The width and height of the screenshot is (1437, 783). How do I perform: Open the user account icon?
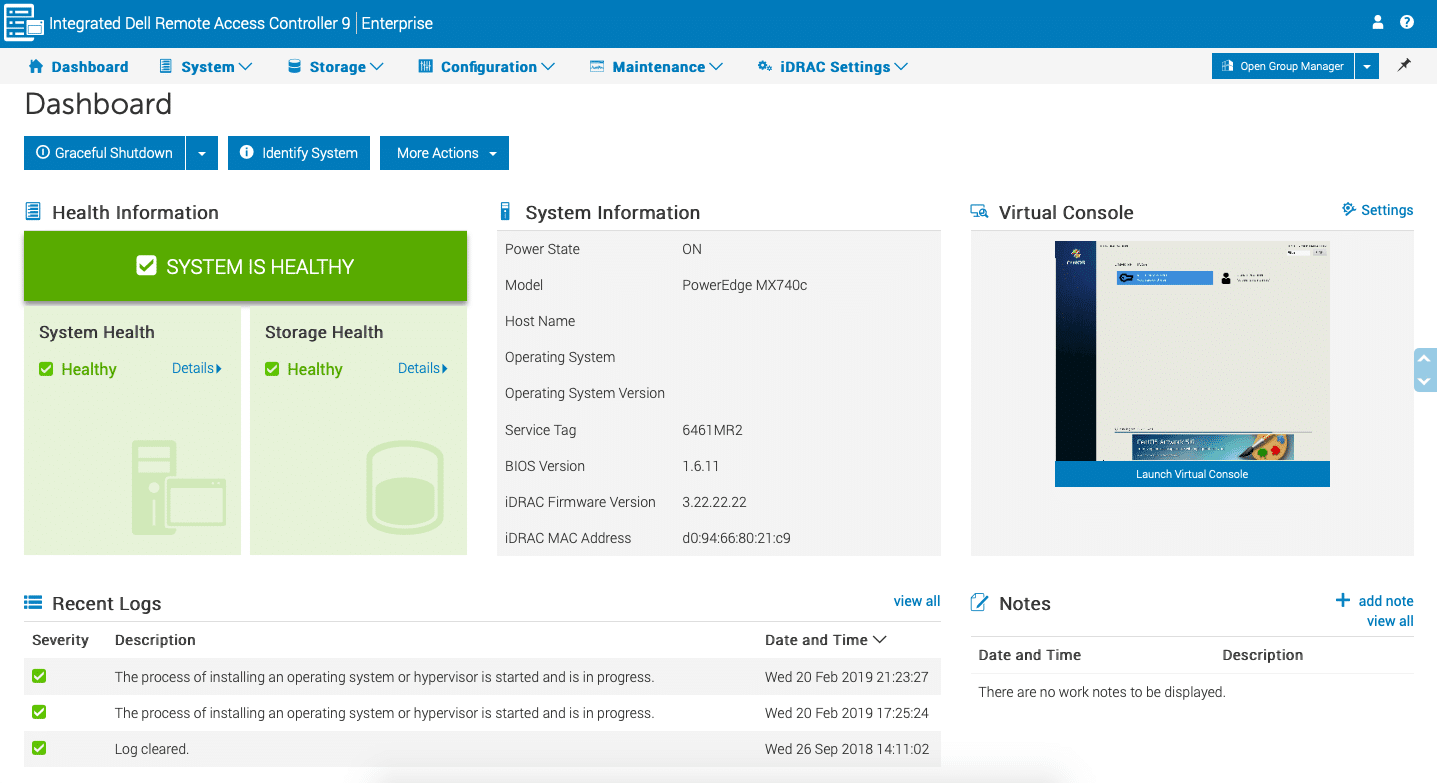click(1378, 22)
